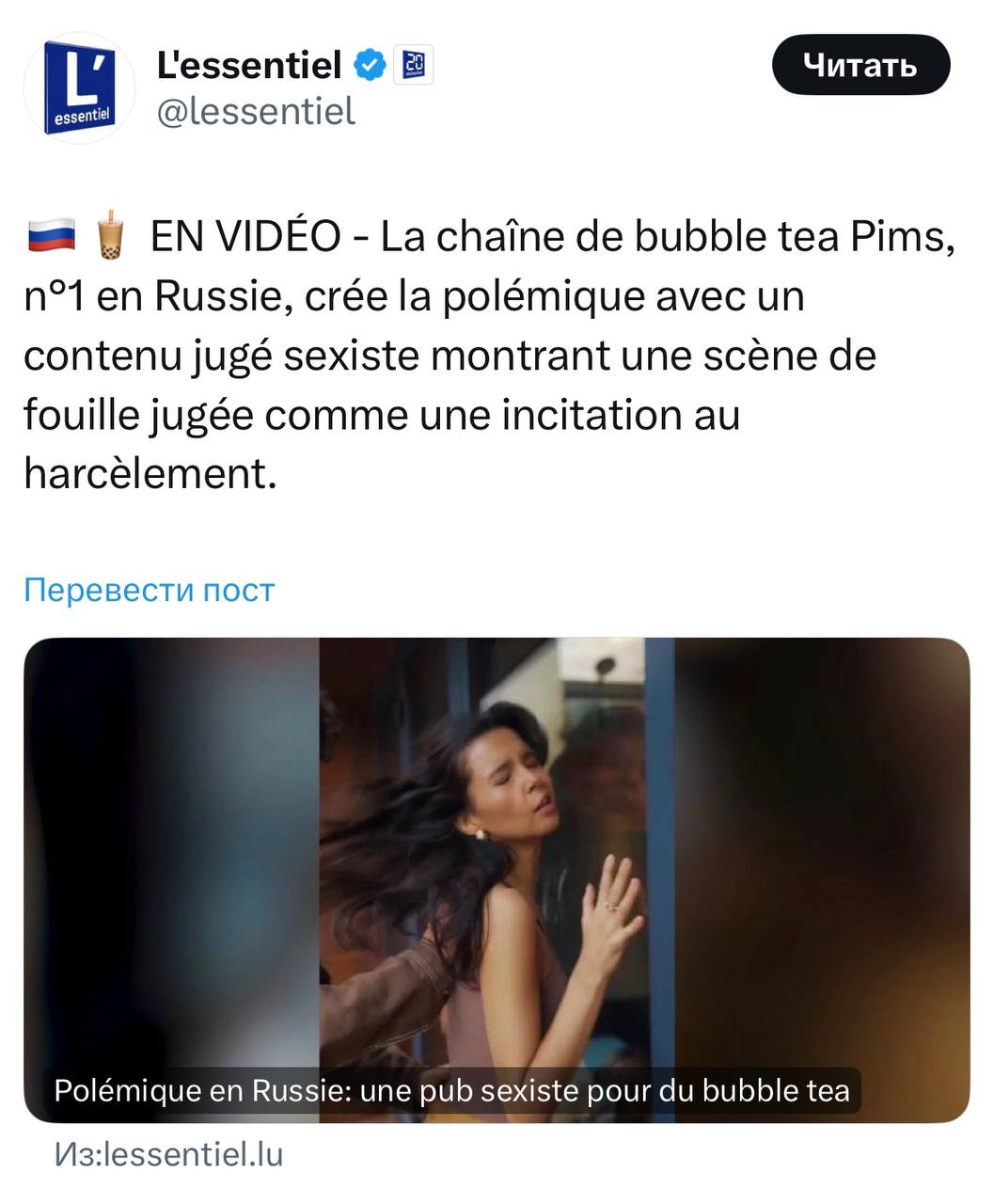Click the word 'harcèlement.' ending the post
This screenshot has height=1204, width=994.
(150, 473)
